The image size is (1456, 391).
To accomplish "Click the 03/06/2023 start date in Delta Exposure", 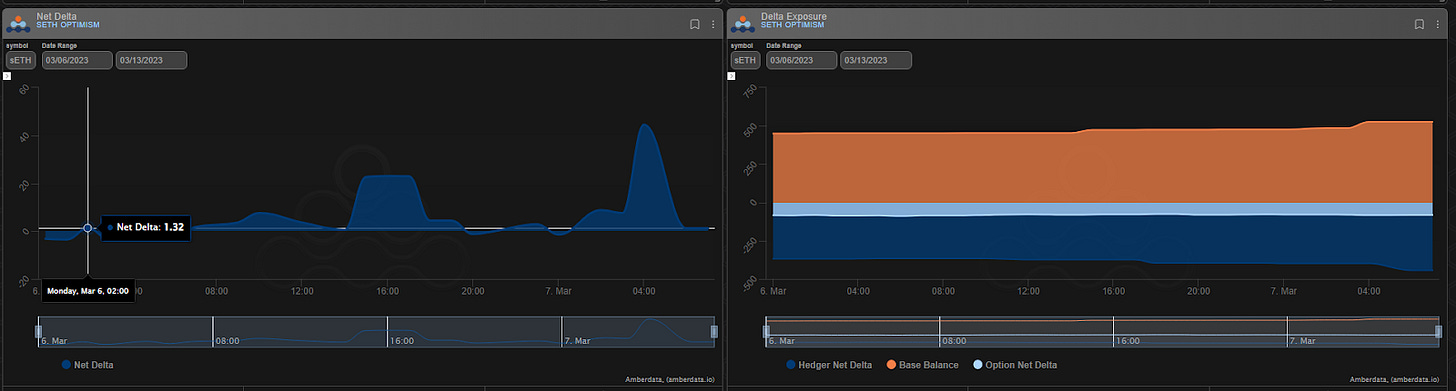I will pyautogui.click(x=801, y=60).
